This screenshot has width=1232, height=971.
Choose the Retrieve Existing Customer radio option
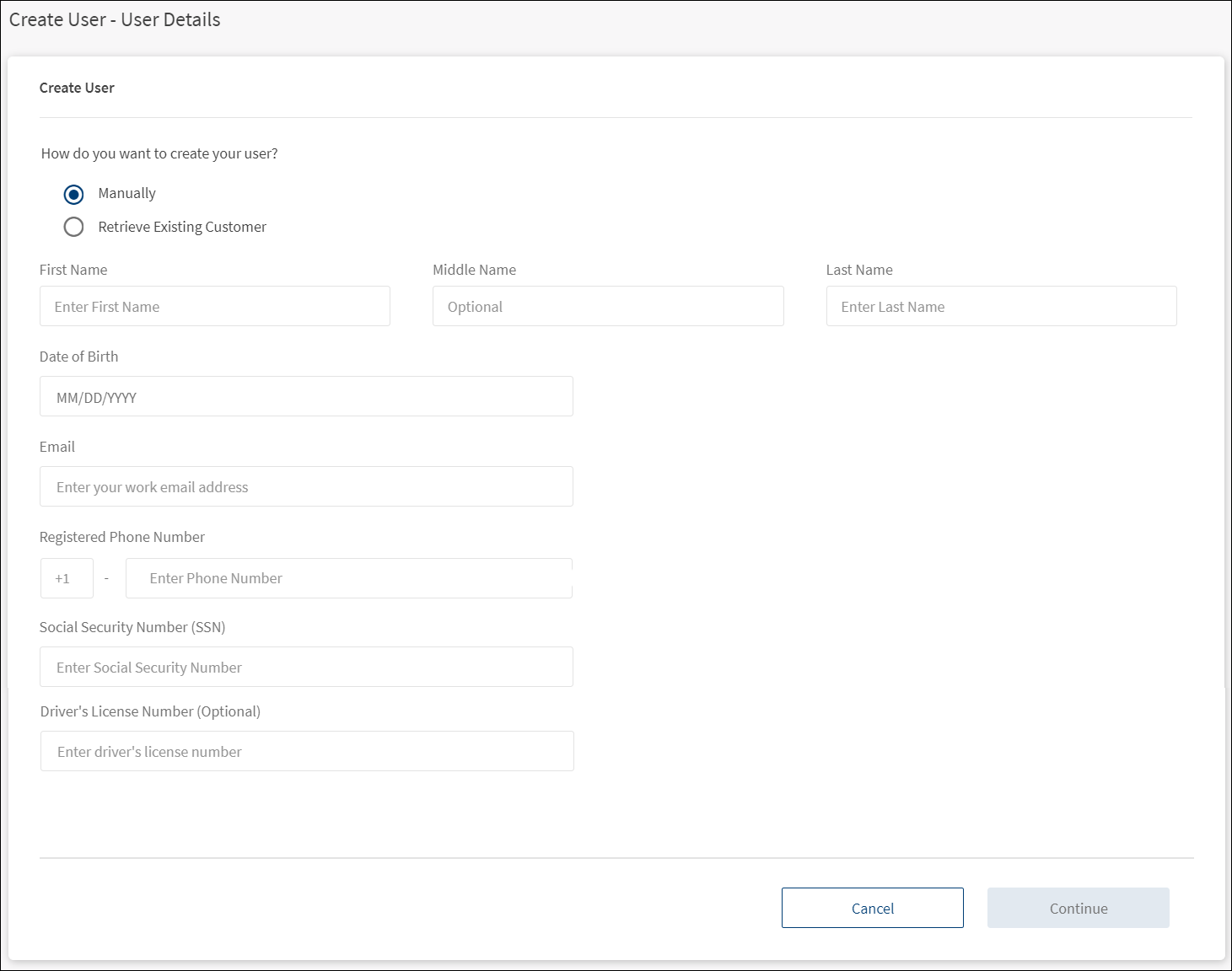click(74, 227)
